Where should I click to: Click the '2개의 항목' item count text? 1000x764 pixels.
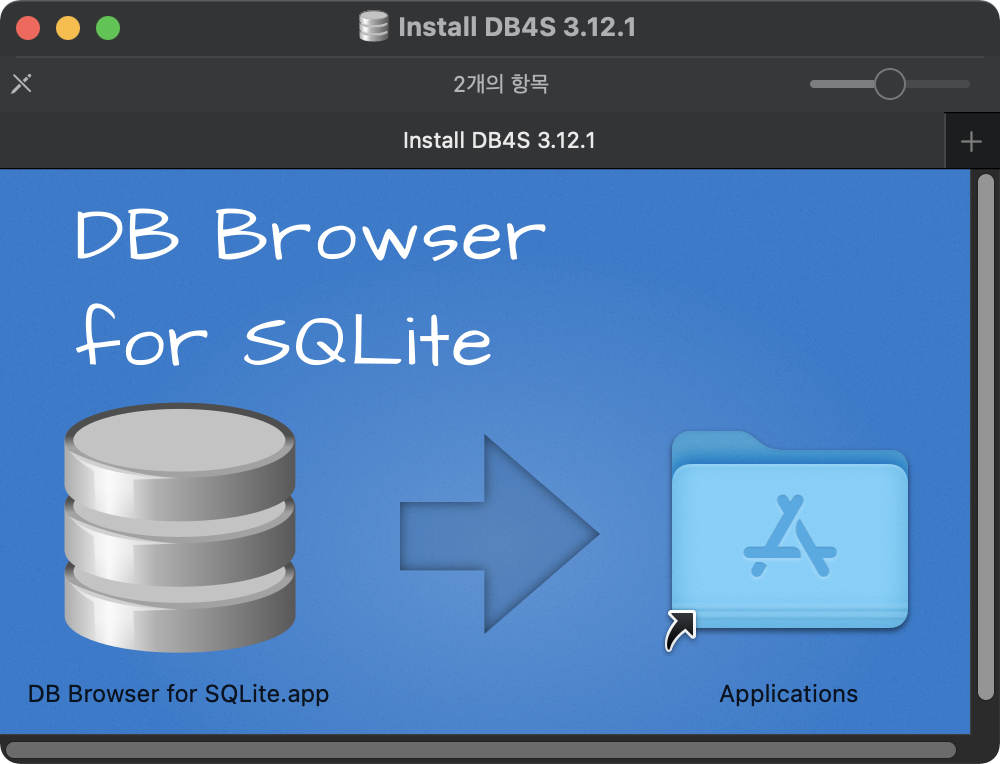click(x=501, y=84)
